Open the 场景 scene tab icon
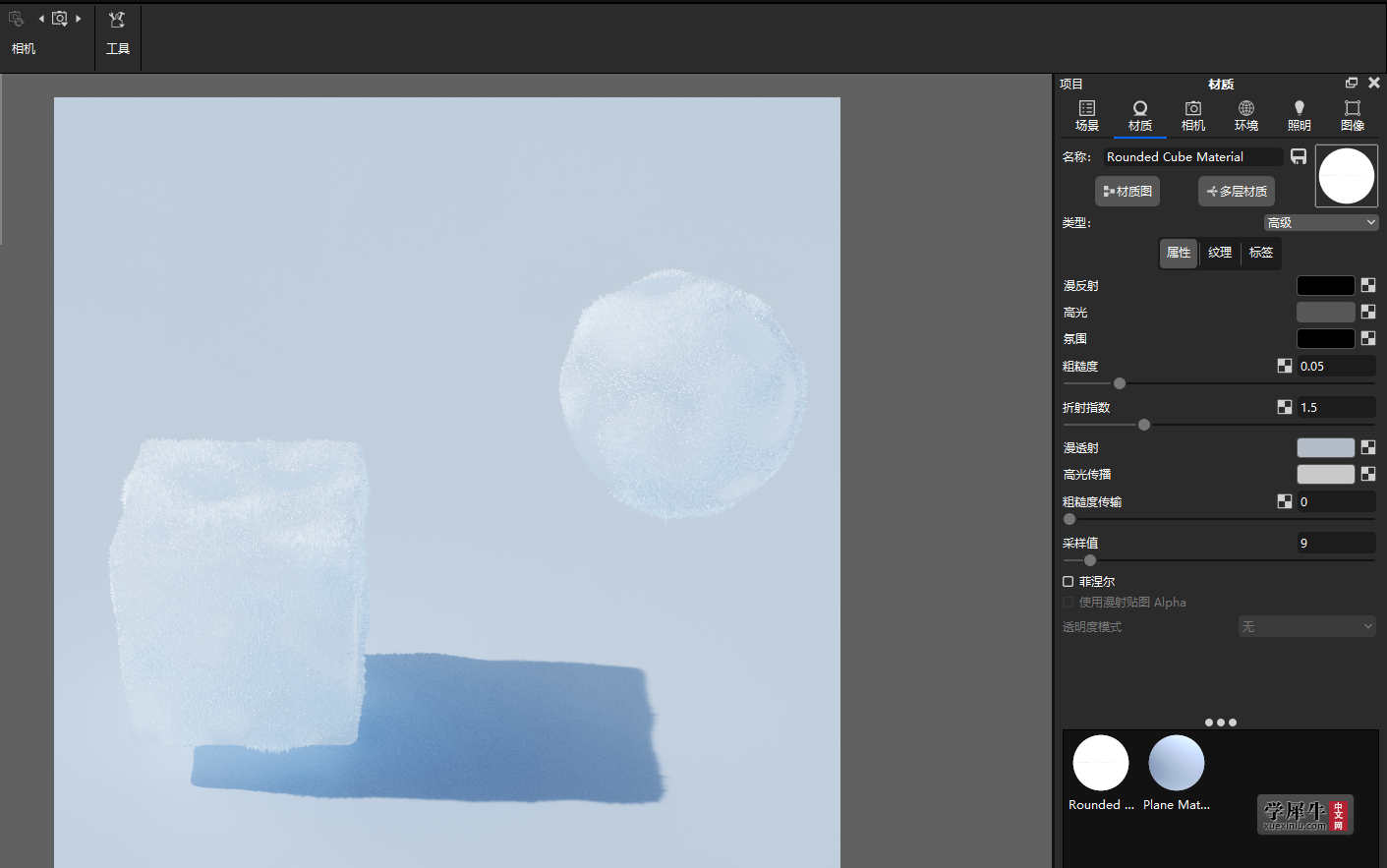 tap(1087, 115)
